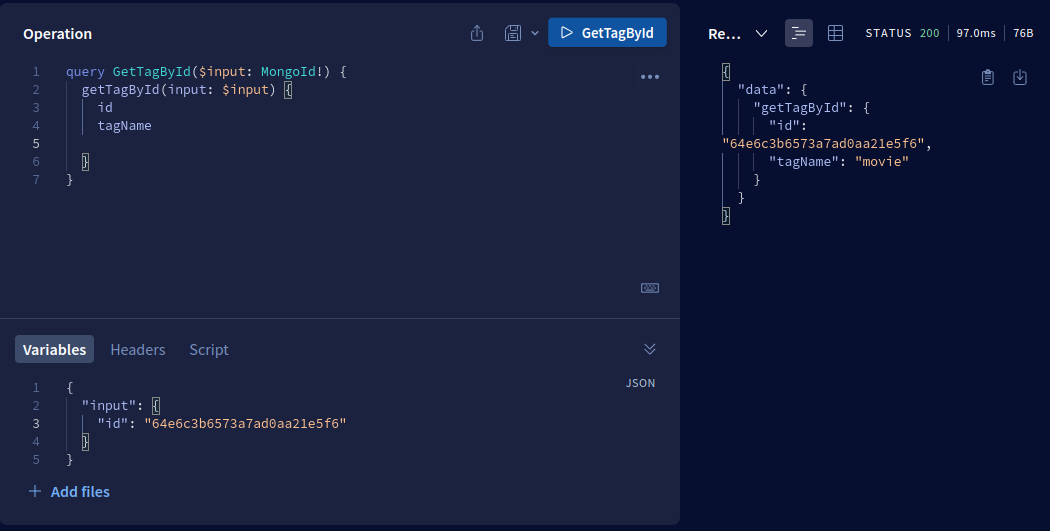1050x531 pixels.
Task: Click the tagName field in query
Action: point(125,125)
